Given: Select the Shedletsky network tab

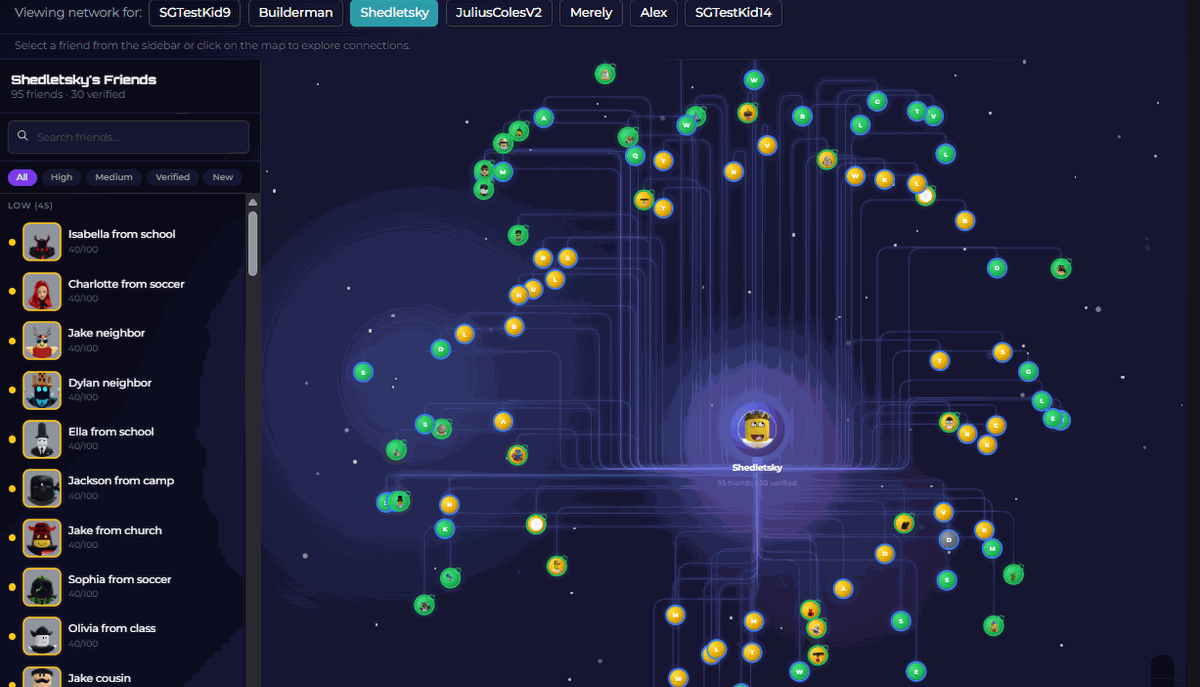Looking at the screenshot, I should click(394, 13).
